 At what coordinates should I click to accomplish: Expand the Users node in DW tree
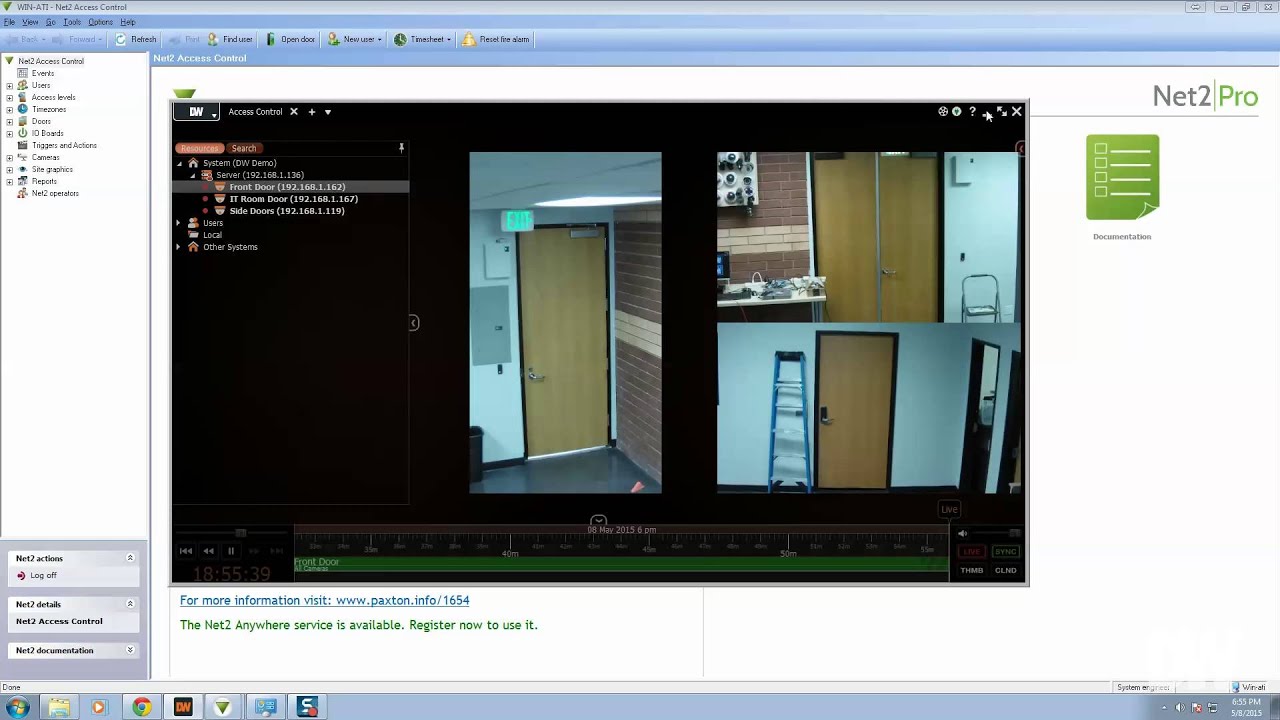point(180,223)
